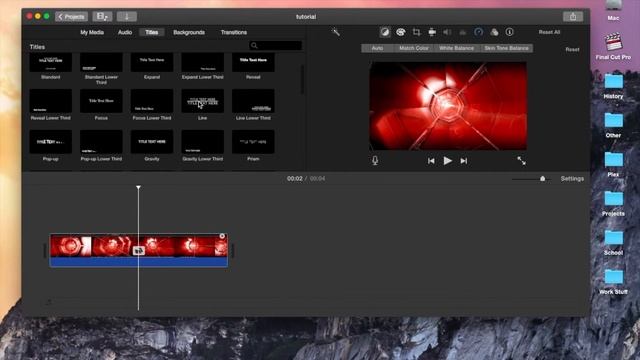Switch to the Backgrounds tab

point(189,32)
